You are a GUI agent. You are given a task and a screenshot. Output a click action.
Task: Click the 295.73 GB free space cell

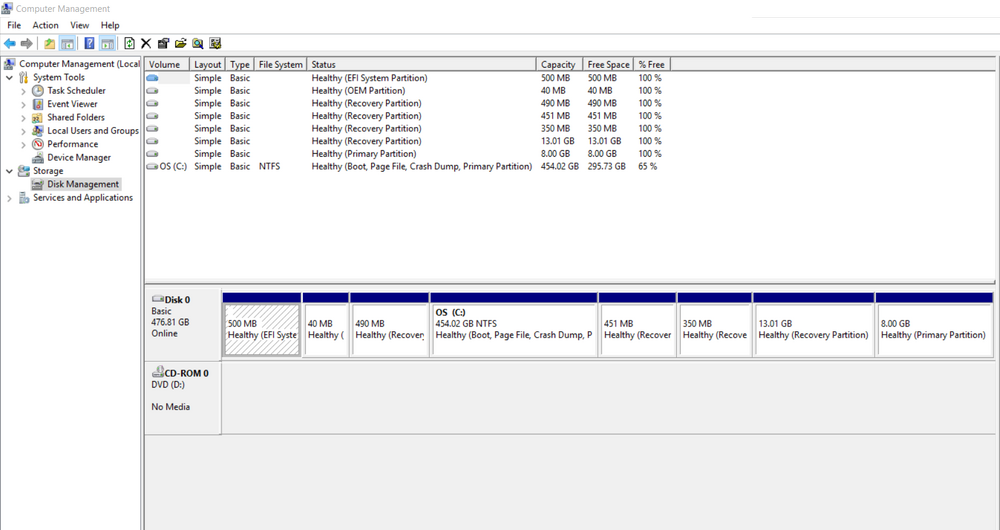tap(607, 166)
